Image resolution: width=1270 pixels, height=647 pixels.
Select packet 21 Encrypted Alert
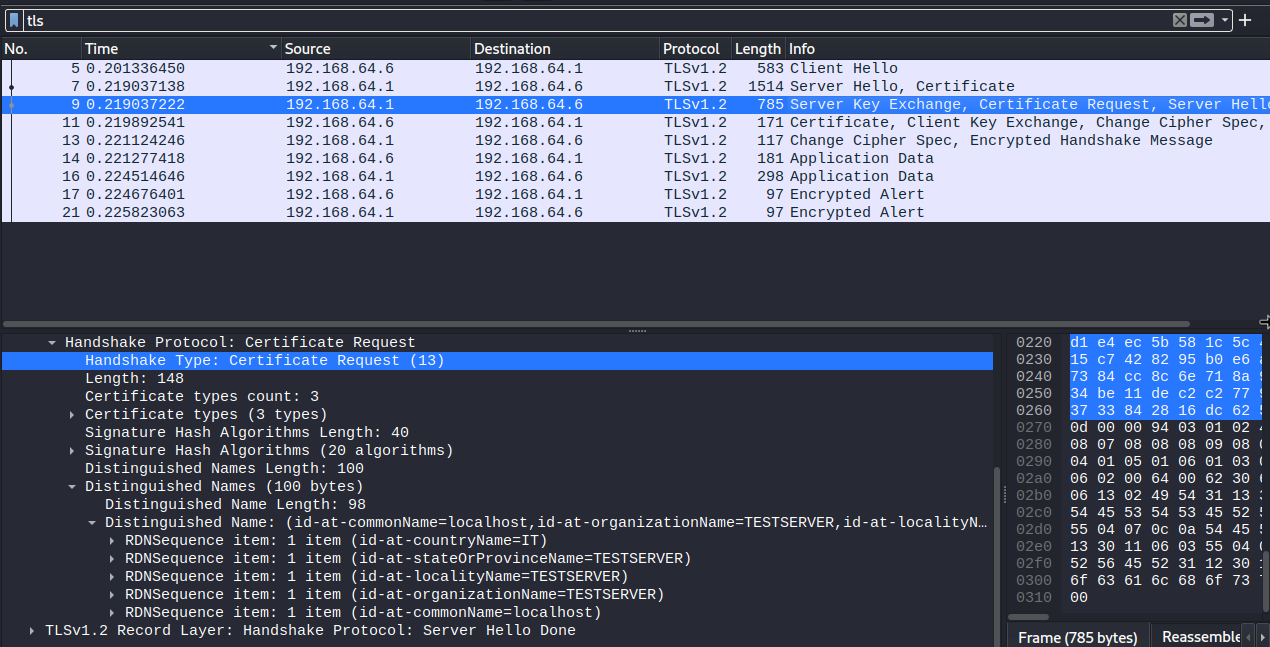point(635,212)
